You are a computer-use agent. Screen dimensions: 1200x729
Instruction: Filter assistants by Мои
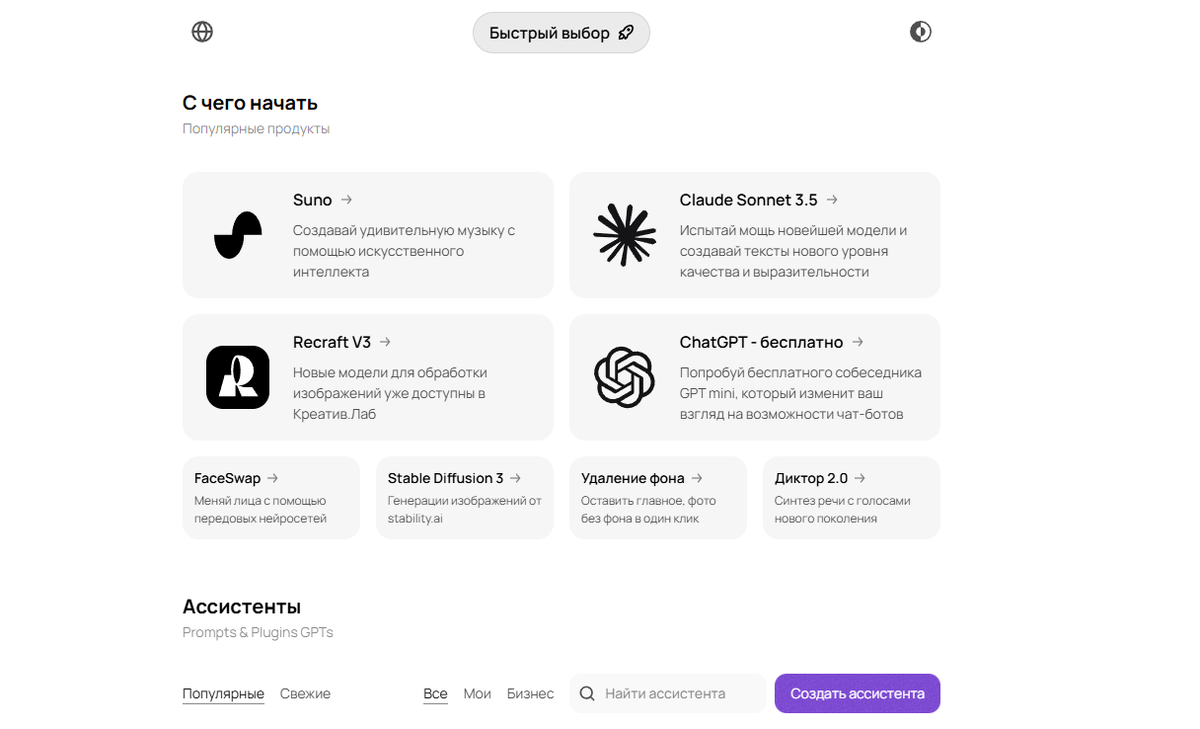pos(477,693)
